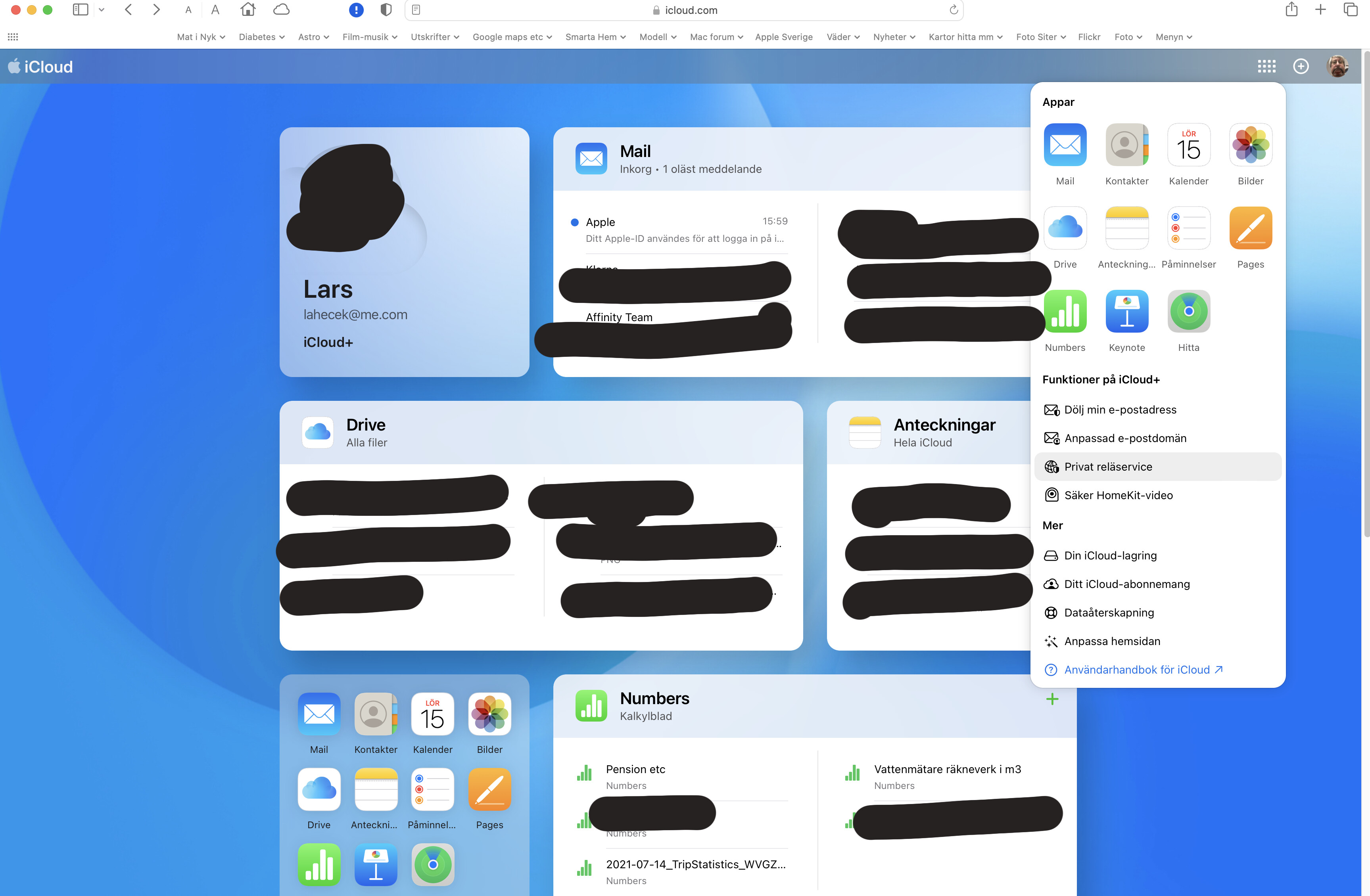Viewport: 1370px width, 896px height.
Task: Open Påminnelser in the apps popup
Action: (1188, 228)
